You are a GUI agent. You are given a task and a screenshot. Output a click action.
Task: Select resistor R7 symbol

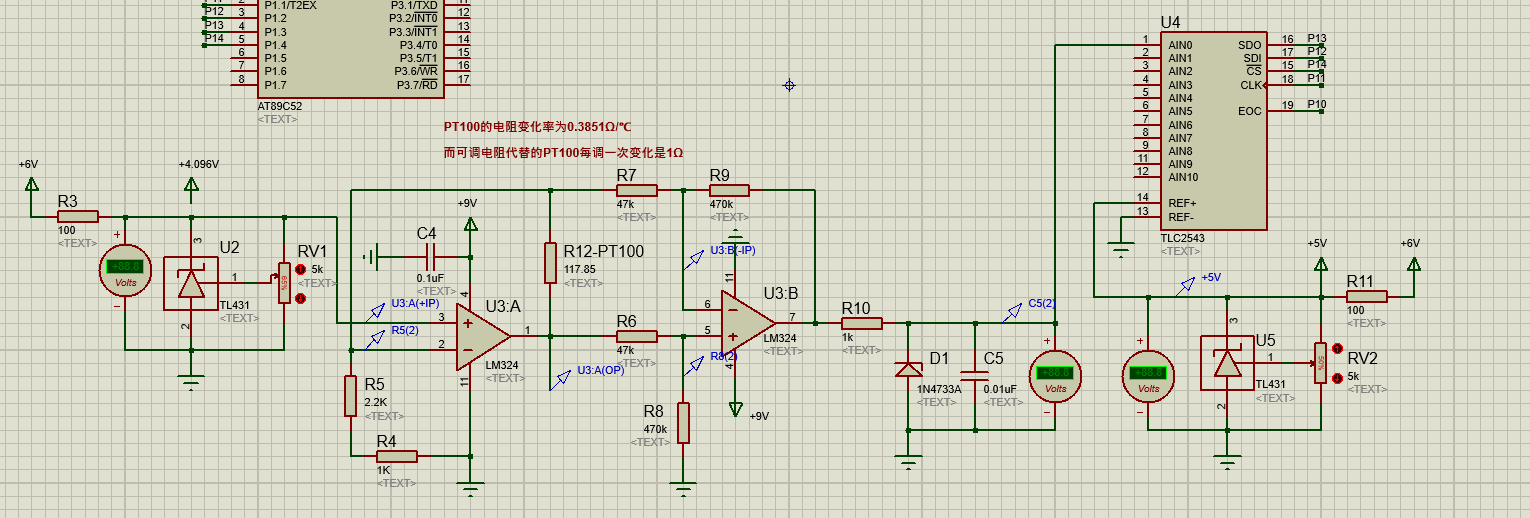point(636,190)
